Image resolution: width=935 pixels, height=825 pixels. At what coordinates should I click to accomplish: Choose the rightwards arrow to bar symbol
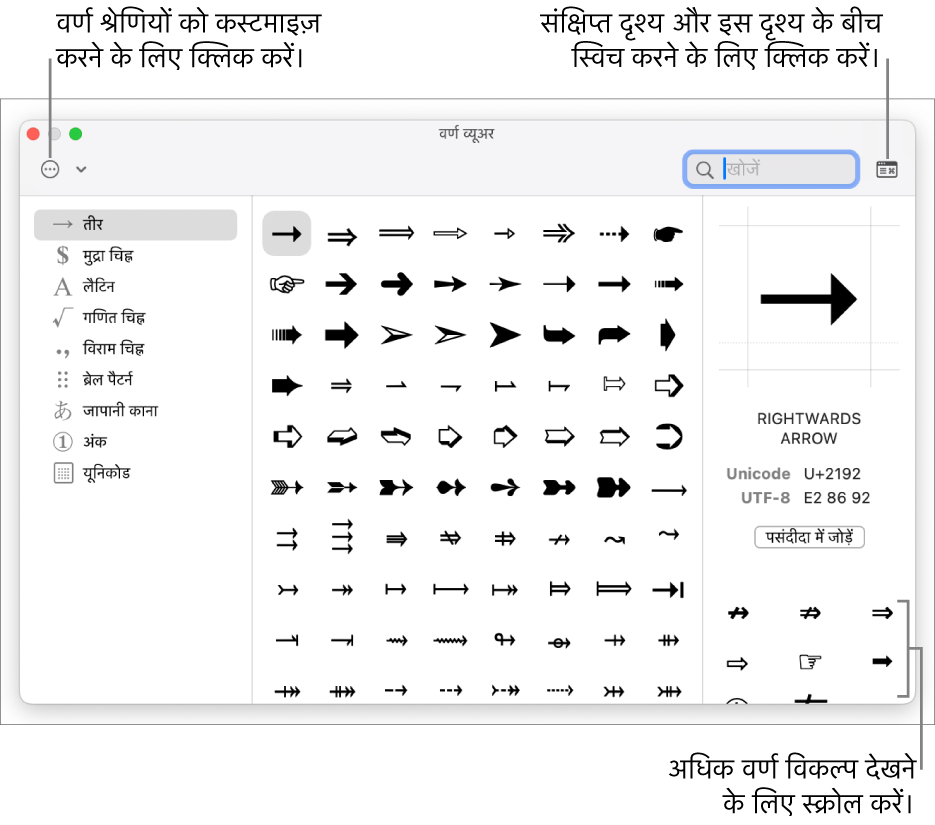[668, 590]
